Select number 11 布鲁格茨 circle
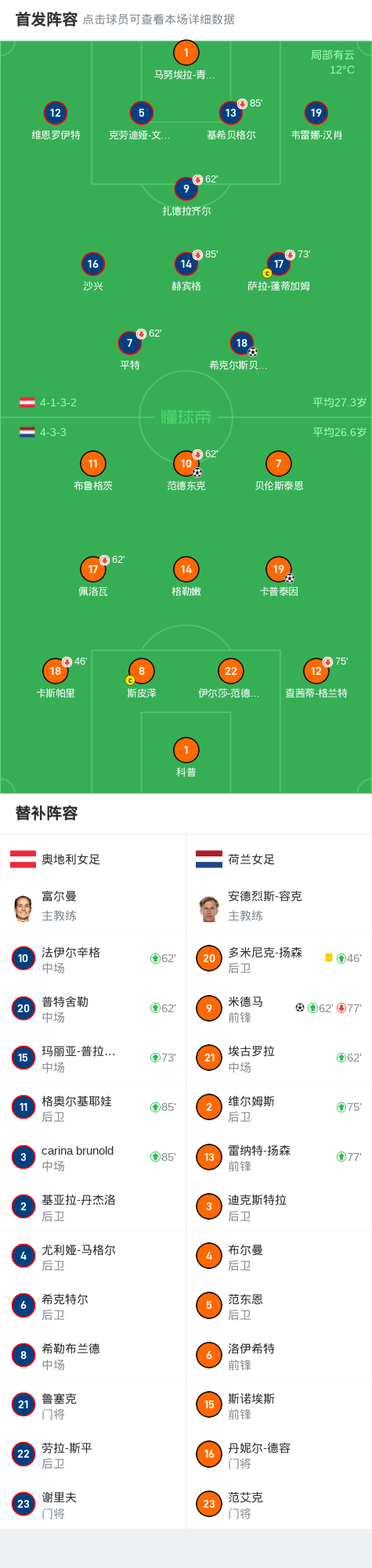This screenshot has height=1568, width=372. pyautogui.click(x=93, y=464)
